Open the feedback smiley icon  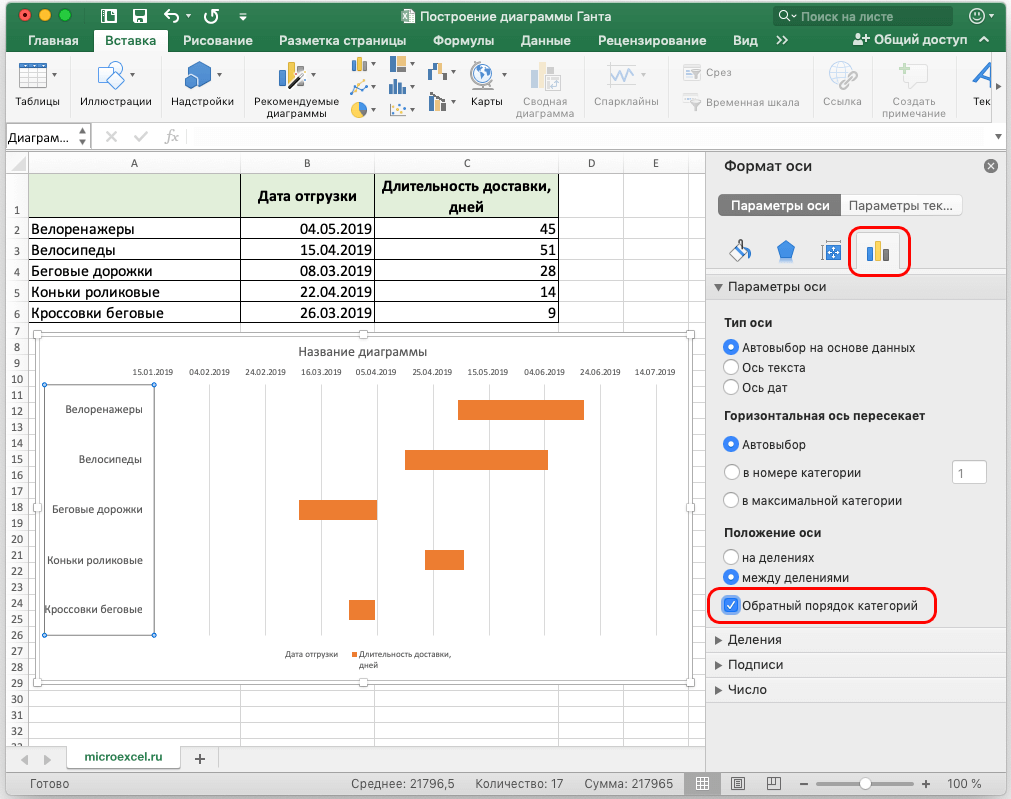click(978, 16)
